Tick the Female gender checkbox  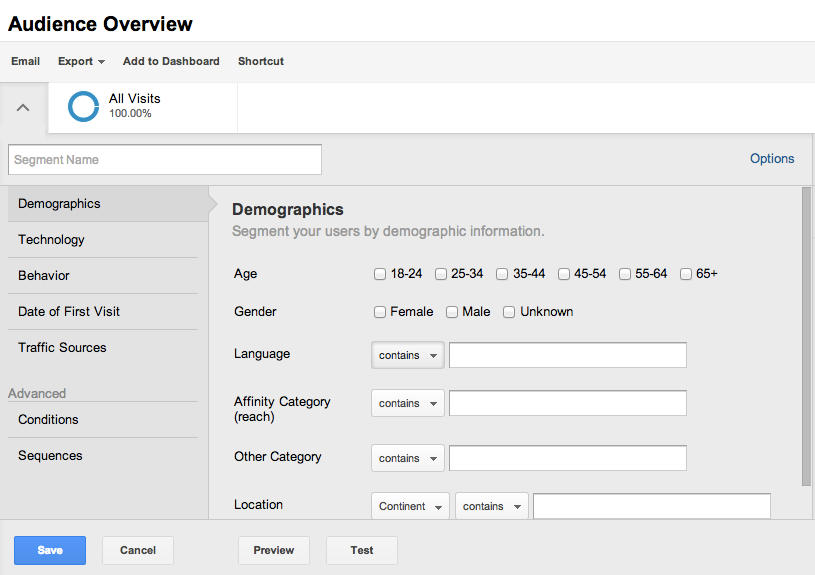(380, 312)
